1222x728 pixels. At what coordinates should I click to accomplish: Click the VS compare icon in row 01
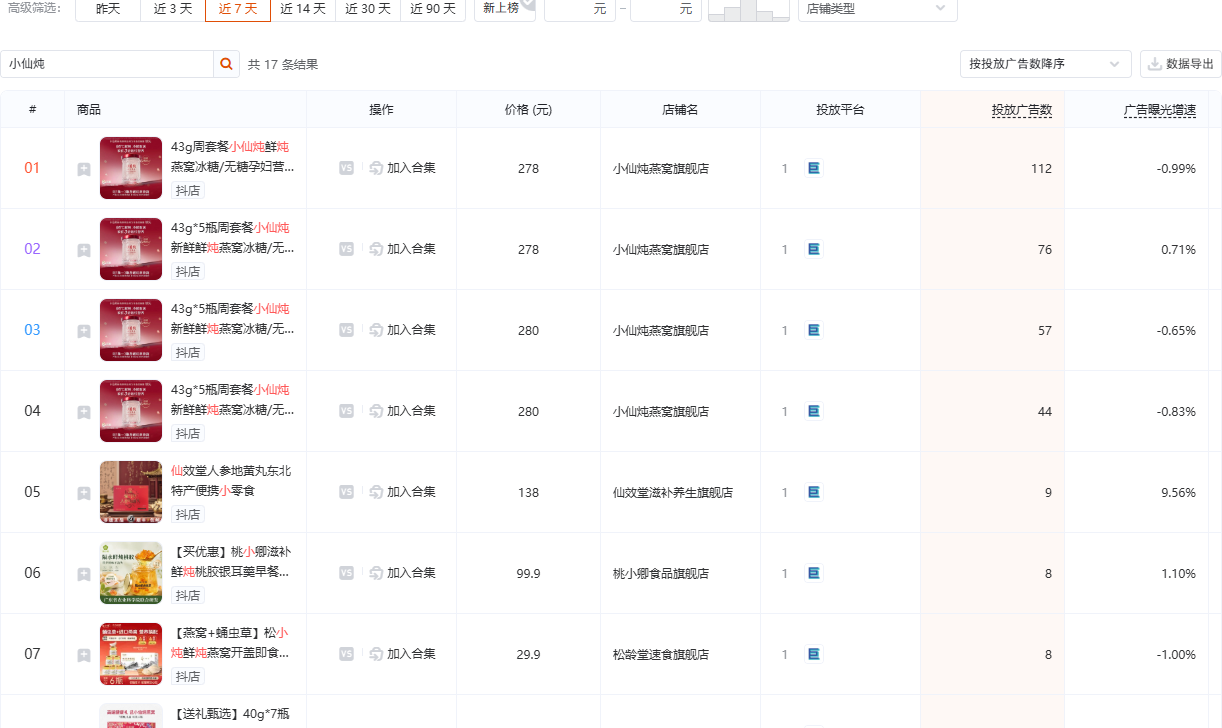(346, 168)
